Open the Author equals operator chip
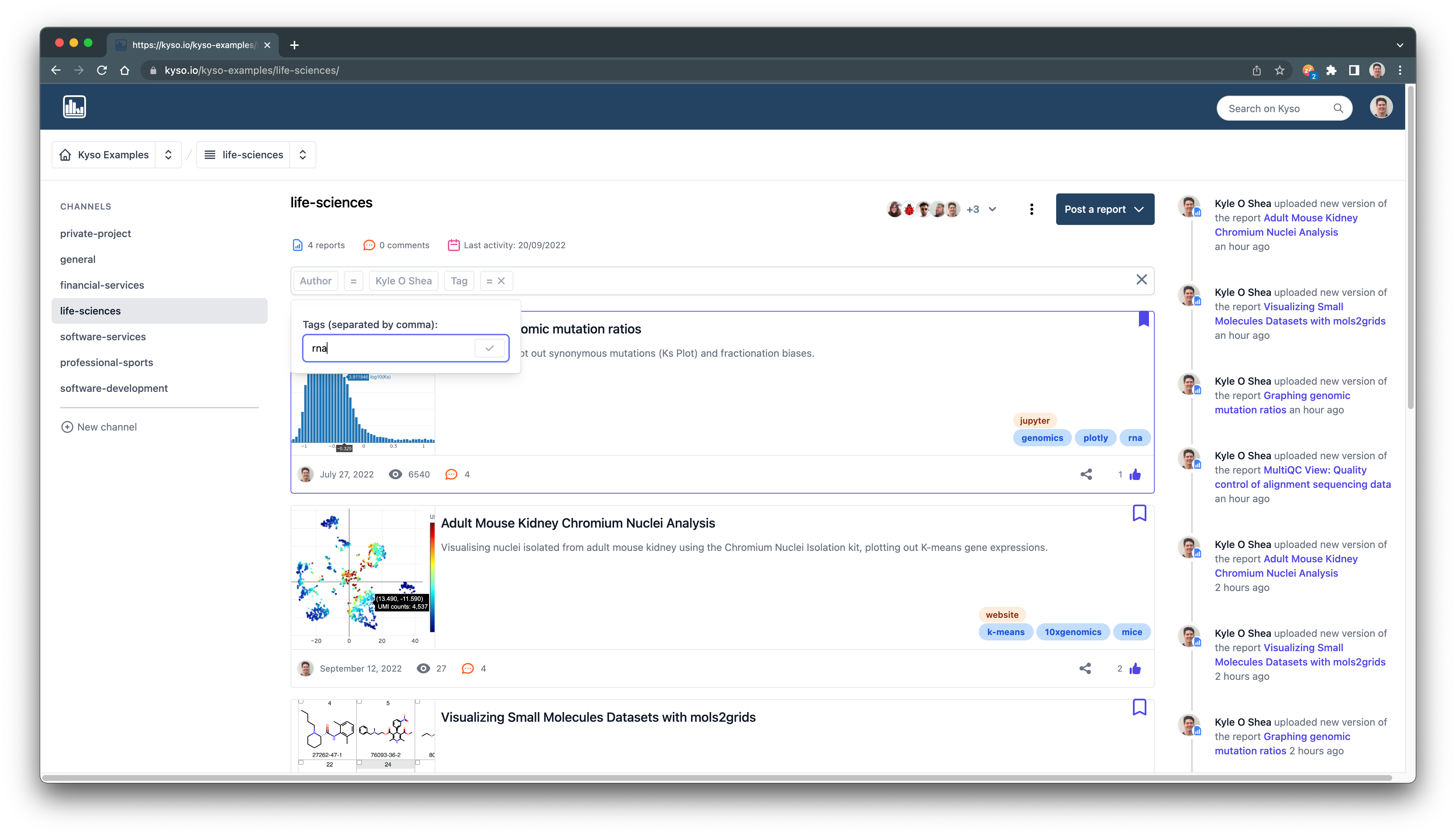 coord(354,281)
